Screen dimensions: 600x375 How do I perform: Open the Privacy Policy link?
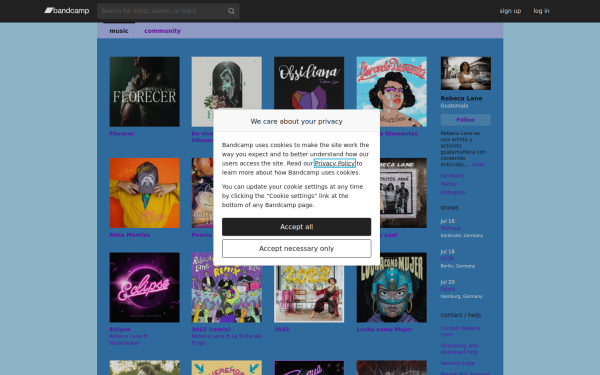(335, 163)
